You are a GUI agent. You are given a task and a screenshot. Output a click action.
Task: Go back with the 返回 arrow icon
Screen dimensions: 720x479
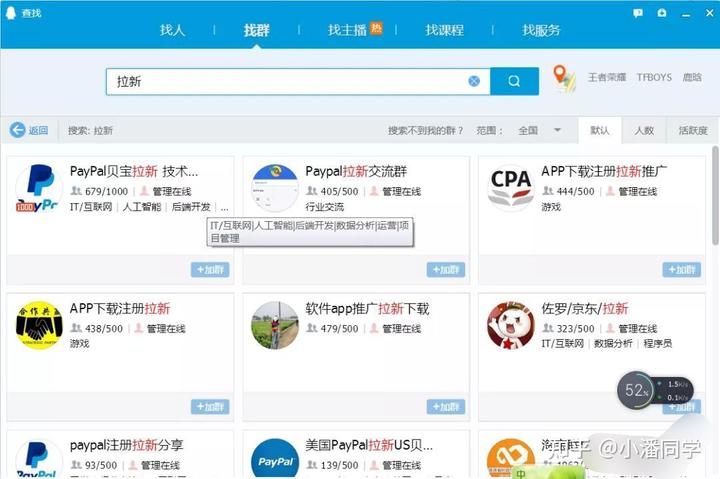(17, 130)
